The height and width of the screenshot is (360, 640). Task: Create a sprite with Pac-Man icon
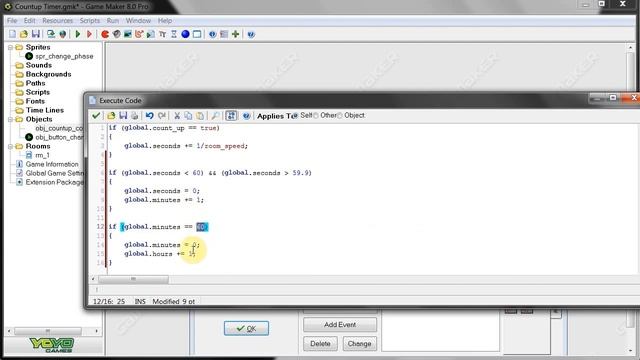click(x=105, y=34)
